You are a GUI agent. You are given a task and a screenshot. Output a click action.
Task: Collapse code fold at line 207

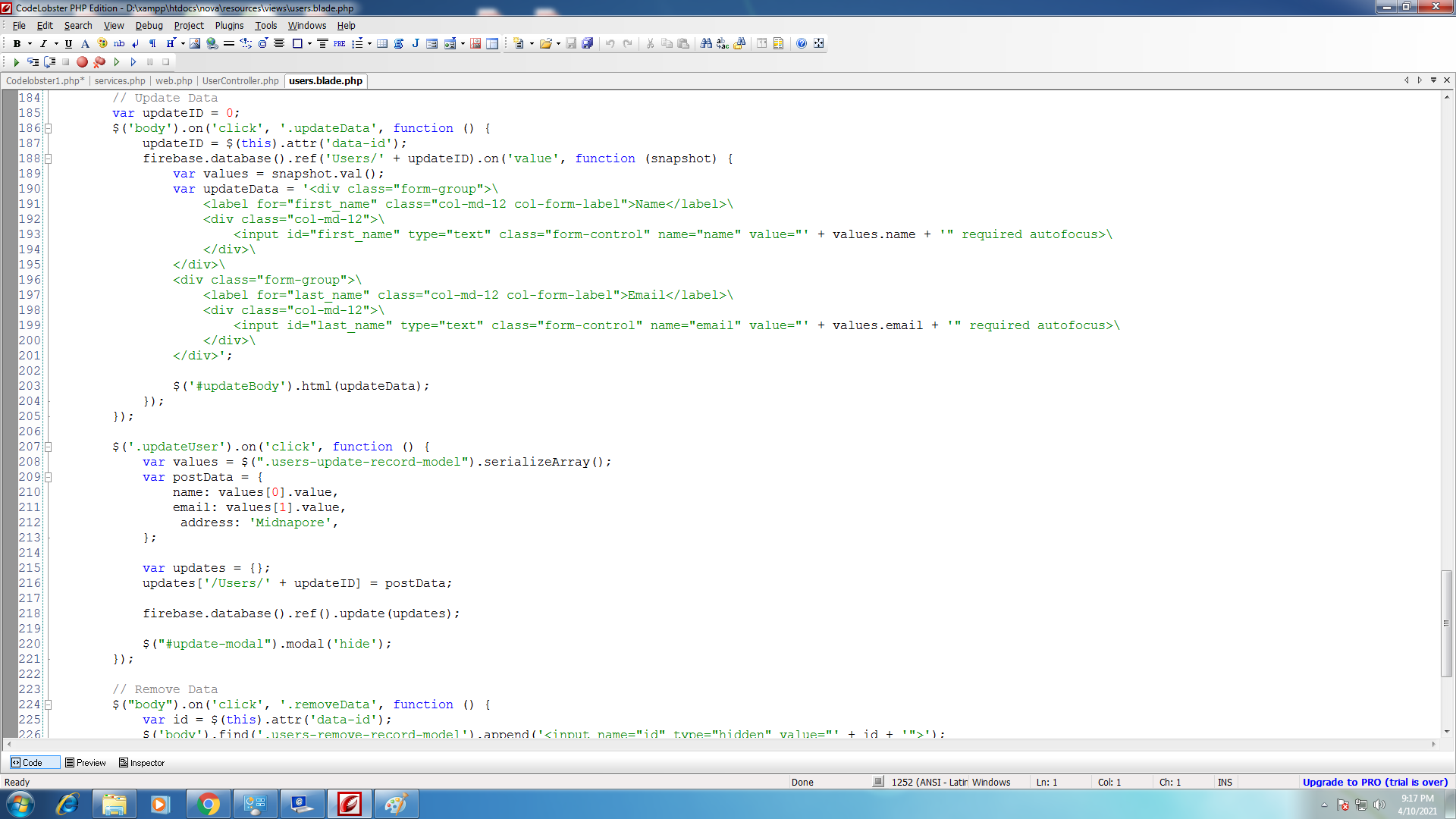coord(48,447)
